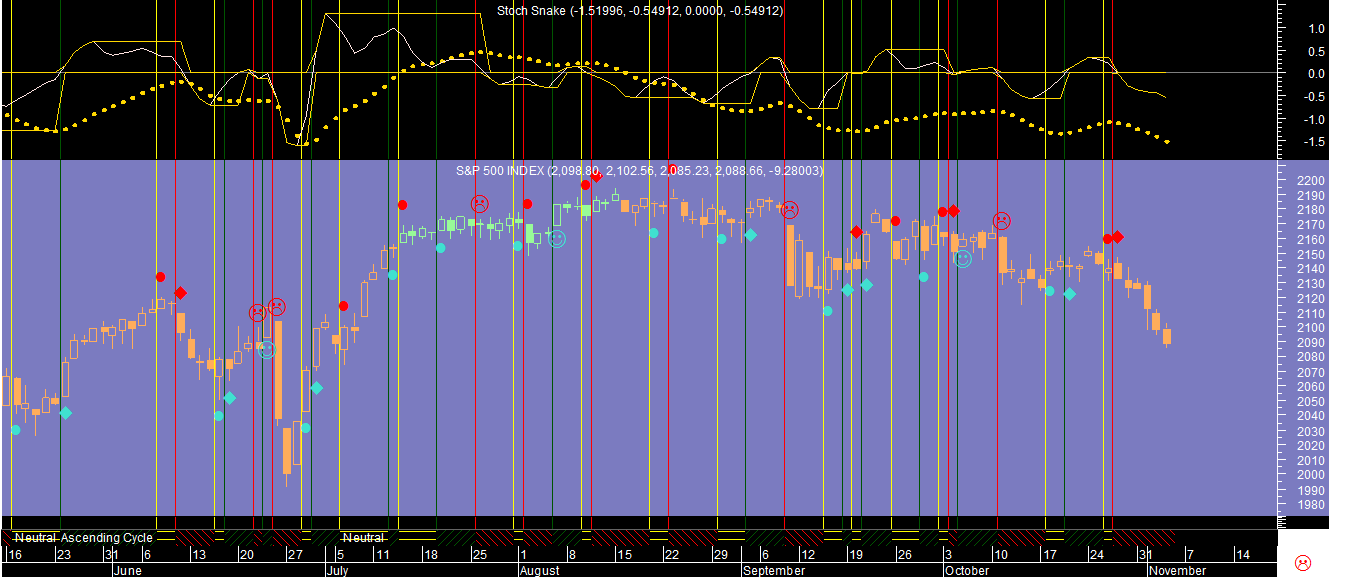1352x577 pixels.
Task: Click the lowest orange candlestick in late June
Action: click(287, 452)
